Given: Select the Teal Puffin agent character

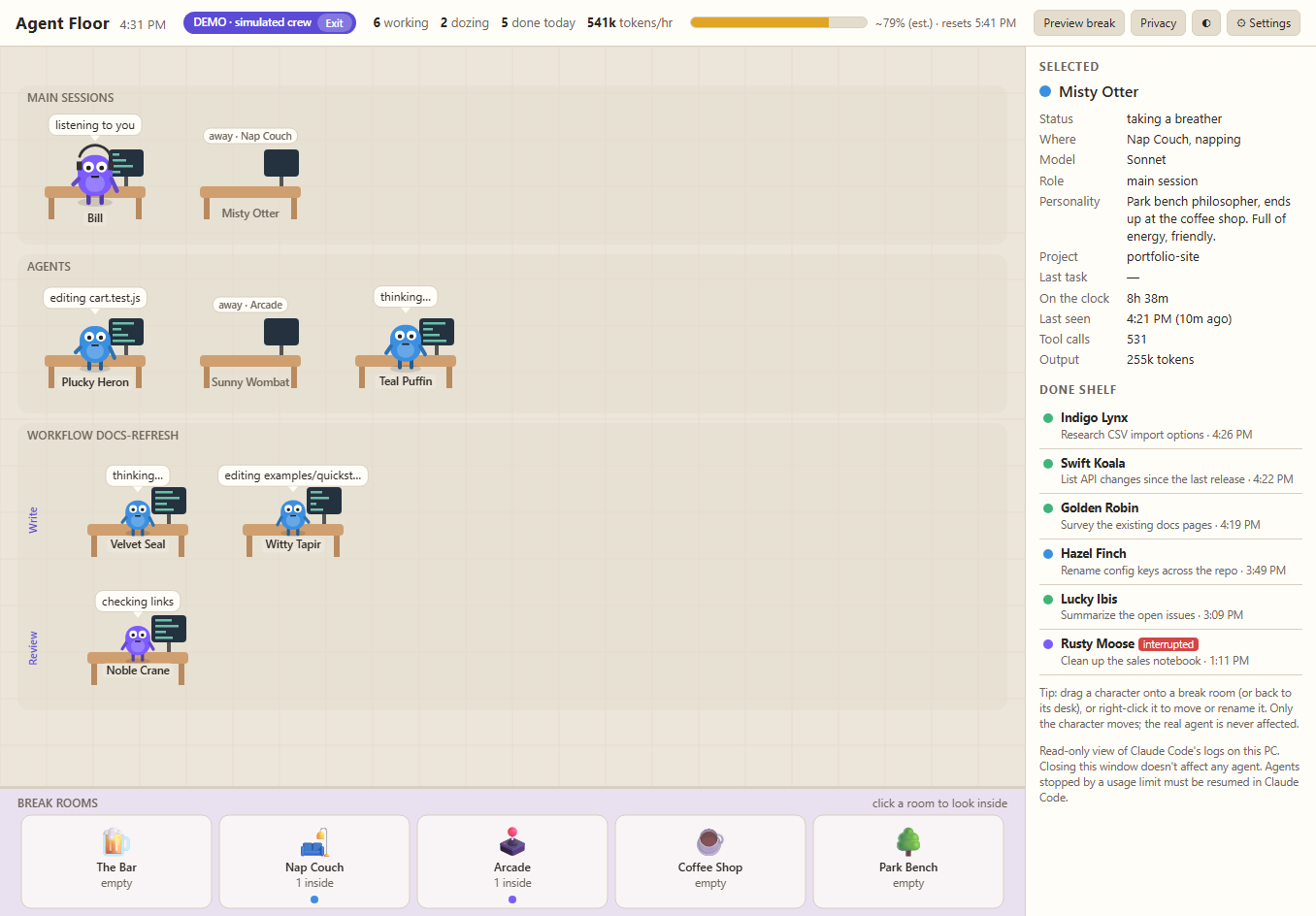Looking at the screenshot, I should (406, 347).
